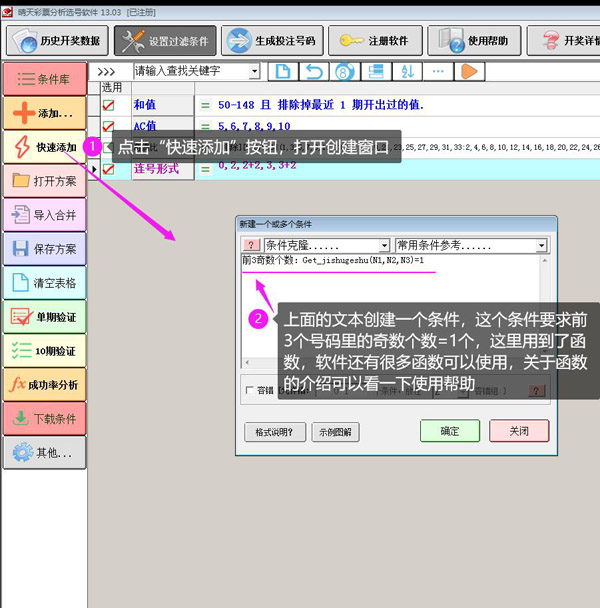This screenshot has width=600, height=608.
Task: Click the three dots more icon
Action: (x=438, y=72)
